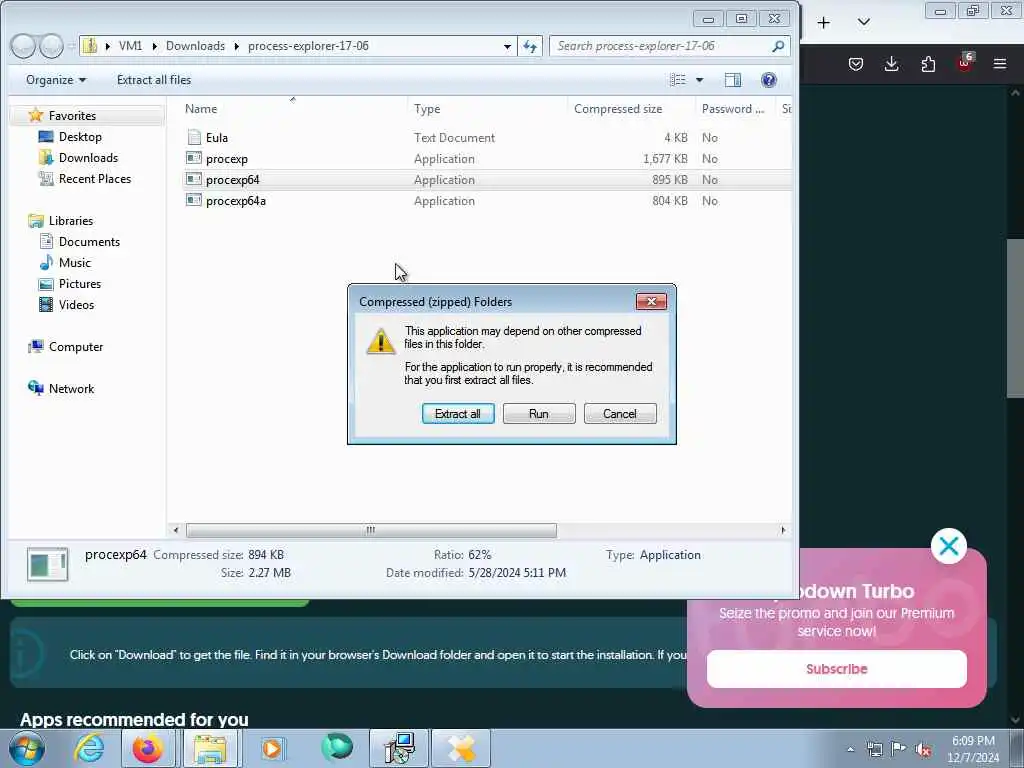Open Downloads in Favorites
The height and width of the screenshot is (768, 1024).
pyautogui.click(x=88, y=157)
